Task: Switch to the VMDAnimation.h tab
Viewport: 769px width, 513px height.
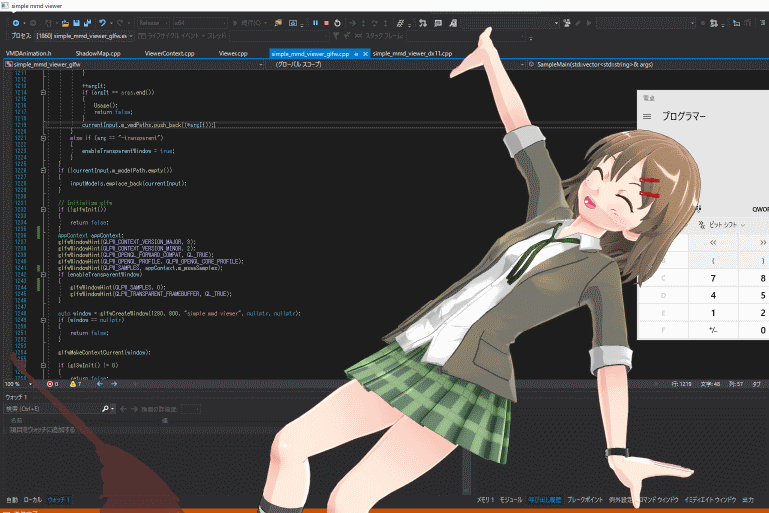Action: point(28,53)
